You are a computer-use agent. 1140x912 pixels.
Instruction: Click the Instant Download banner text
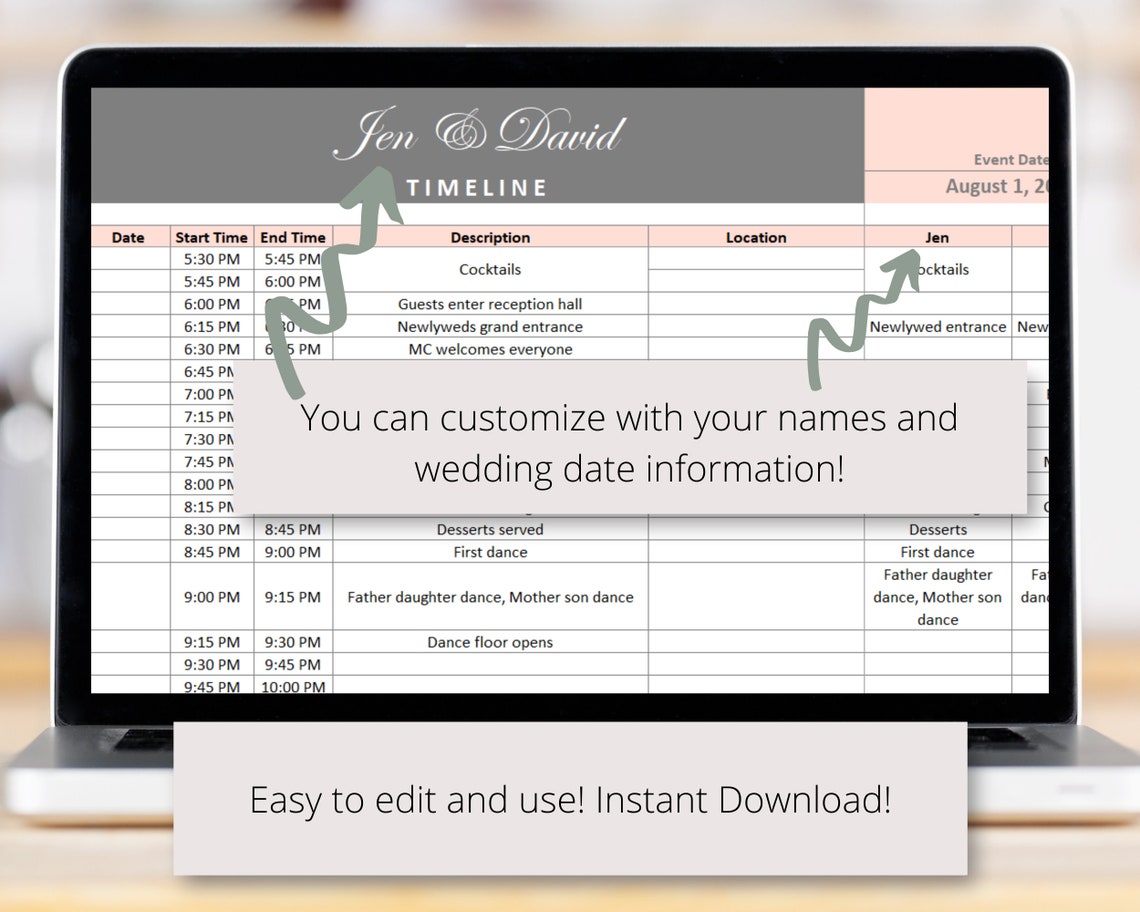[x=570, y=800]
